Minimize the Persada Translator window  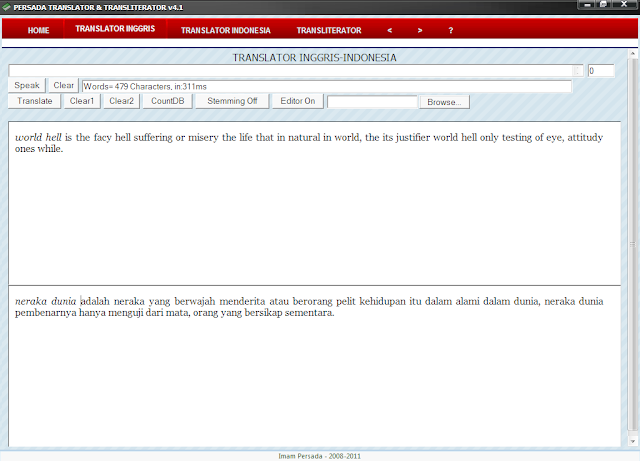587,4
